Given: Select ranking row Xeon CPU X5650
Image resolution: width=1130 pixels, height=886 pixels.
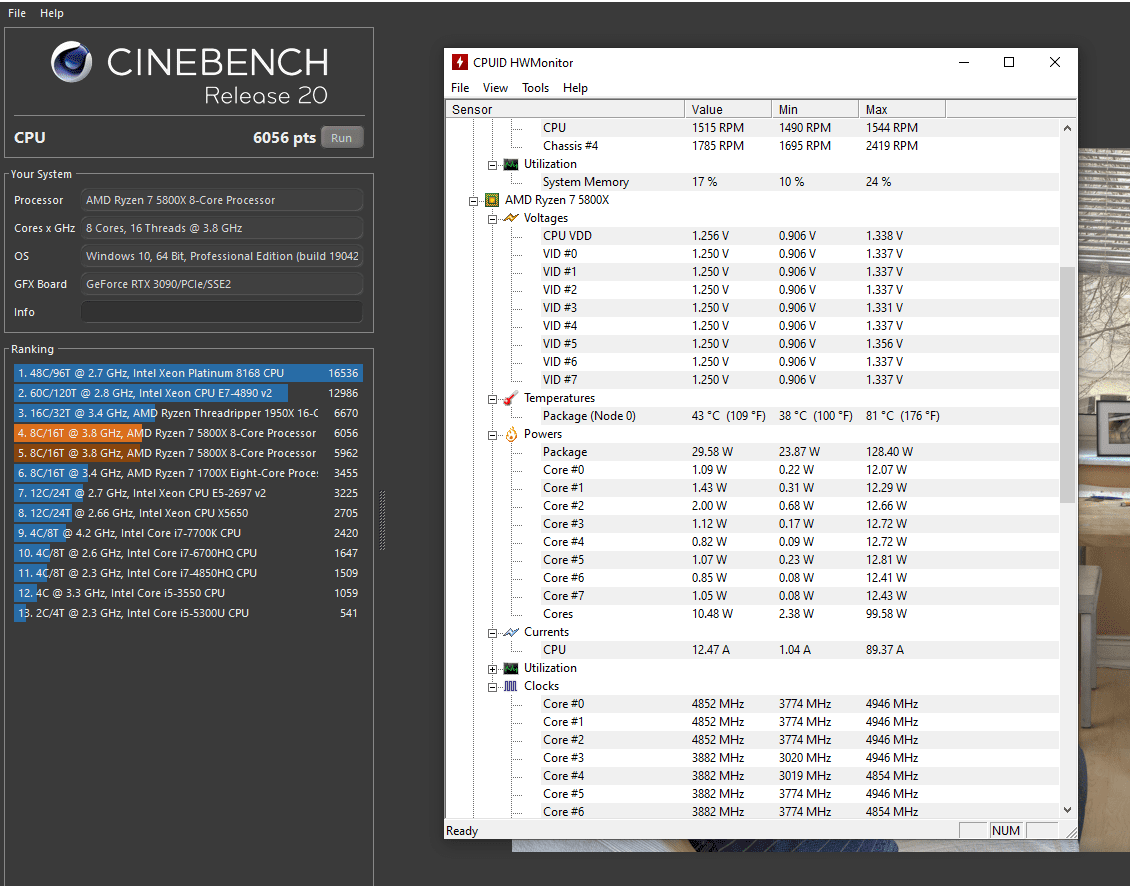Looking at the screenshot, I should pos(188,513).
